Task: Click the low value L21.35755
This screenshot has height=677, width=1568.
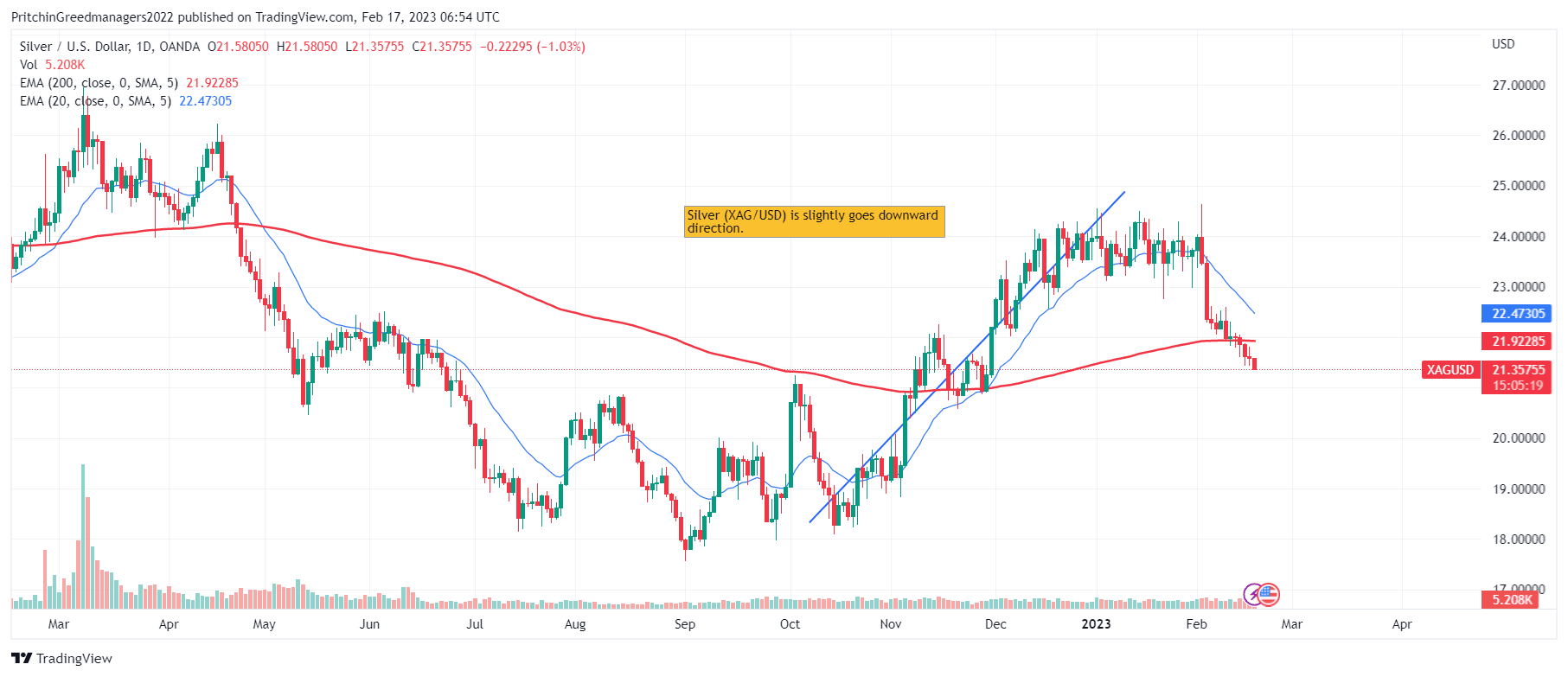Action: 374,47
